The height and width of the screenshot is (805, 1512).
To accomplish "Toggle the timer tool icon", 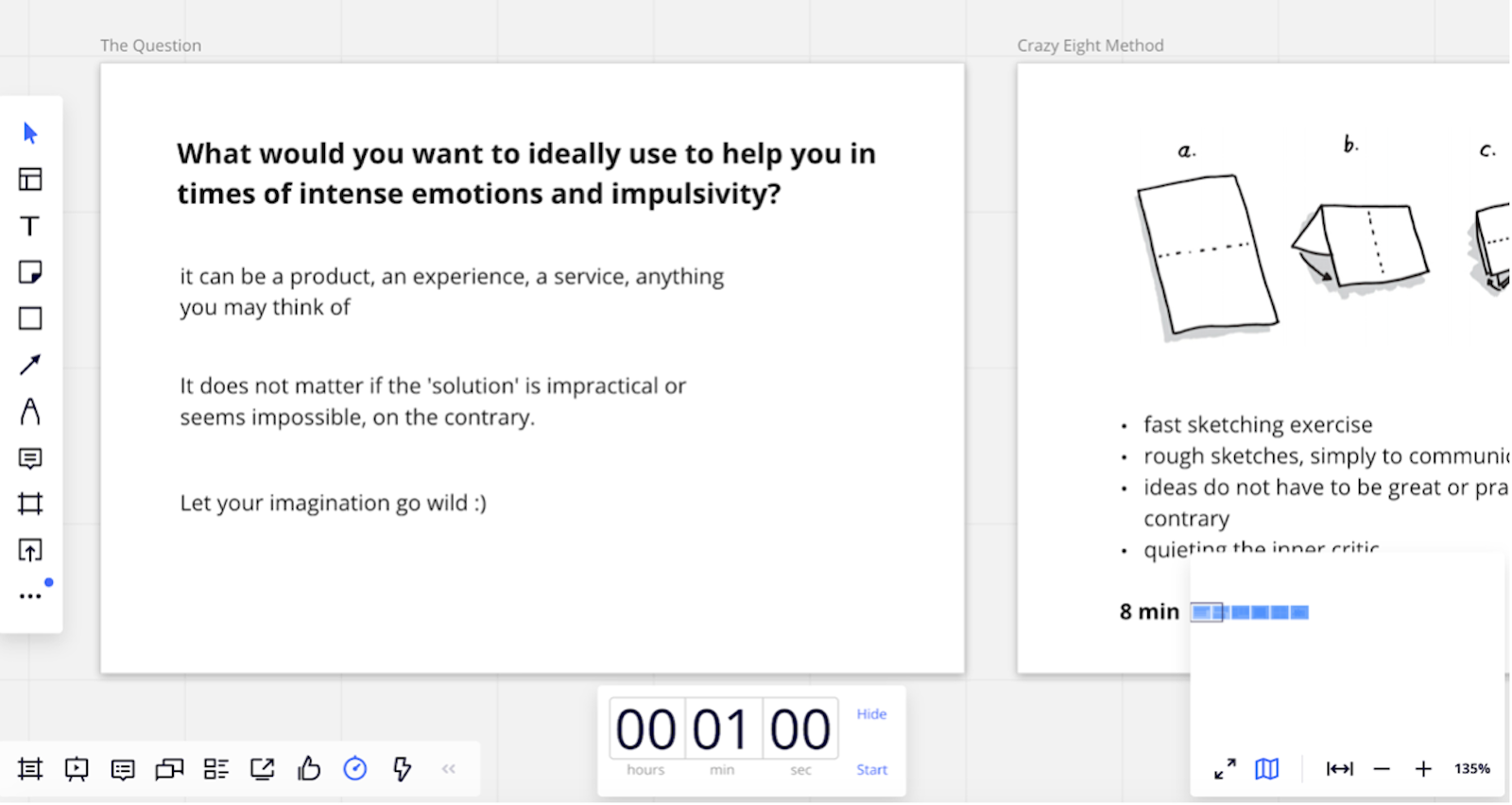I will 355,769.
